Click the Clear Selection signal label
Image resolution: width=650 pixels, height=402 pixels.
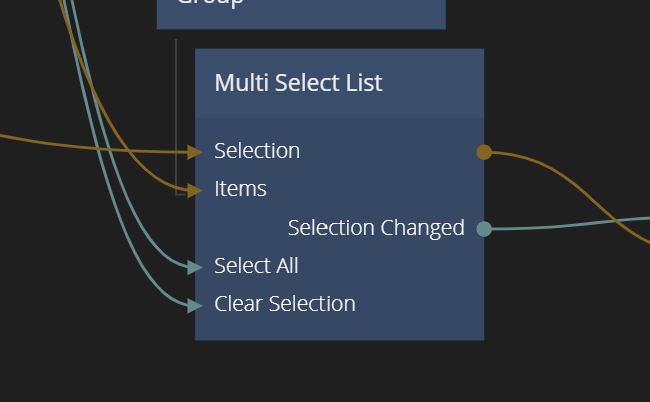[x=285, y=304]
